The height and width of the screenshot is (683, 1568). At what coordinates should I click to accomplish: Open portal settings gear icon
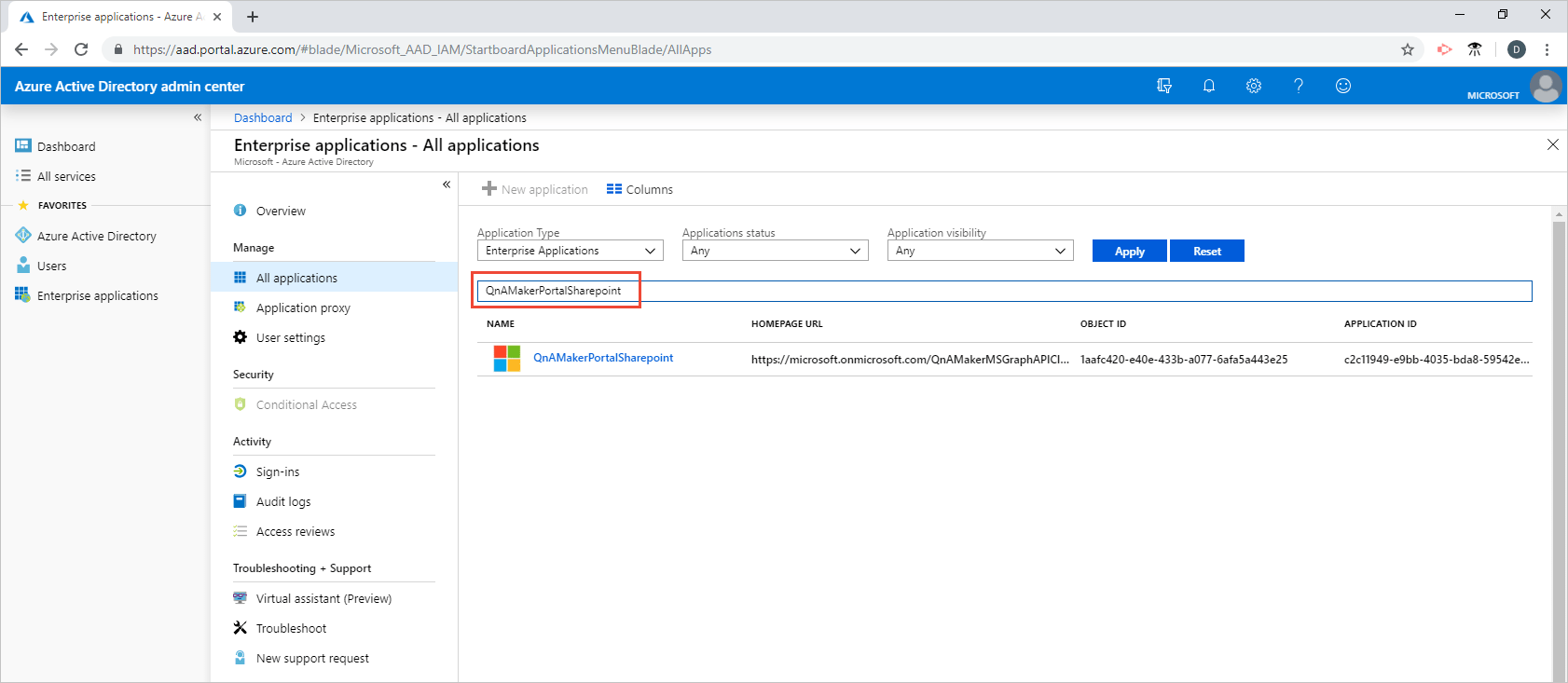click(x=1253, y=86)
